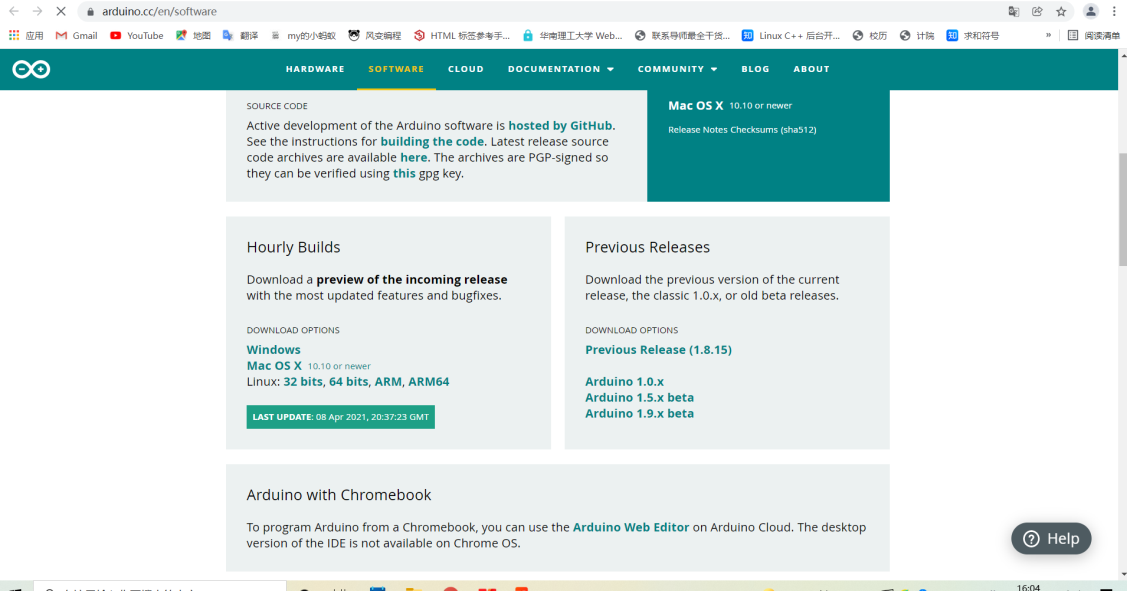Viewport: 1127px width, 591px height.
Task: Open the Chrome profile avatar
Action: 1091,12
